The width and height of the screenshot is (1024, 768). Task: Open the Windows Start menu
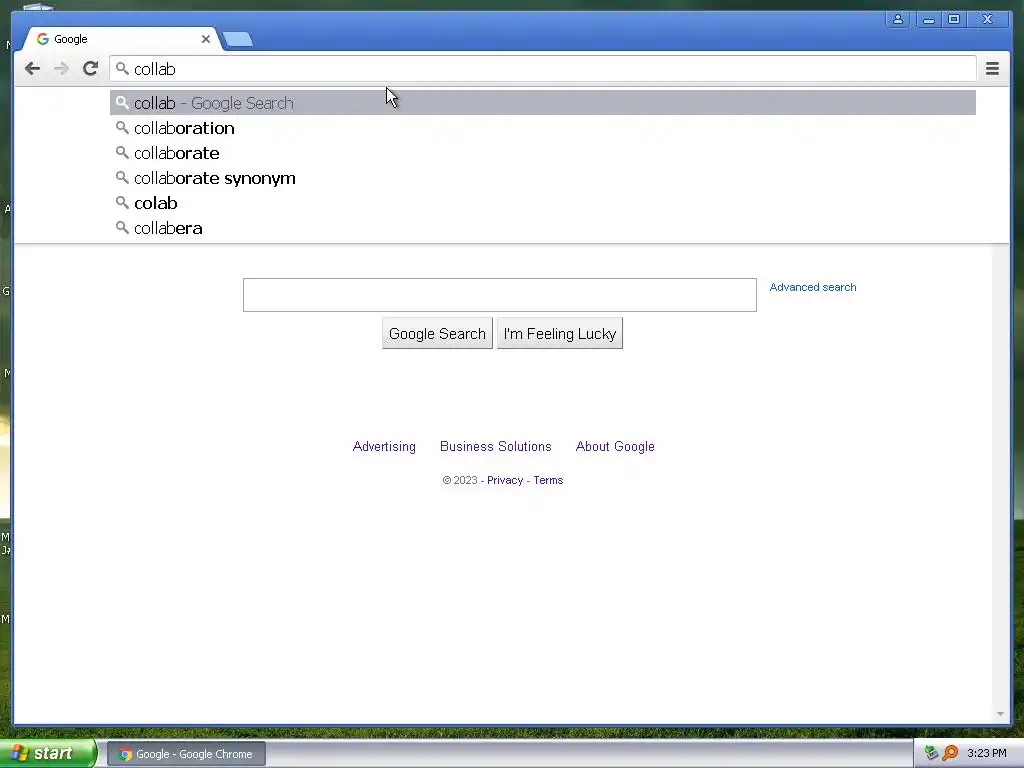click(47, 754)
